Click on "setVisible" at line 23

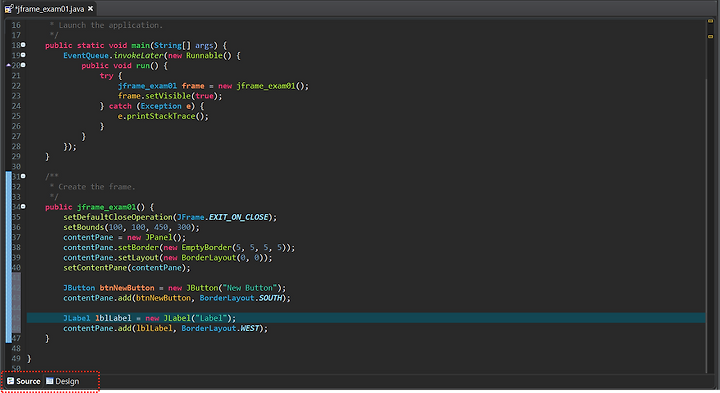click(x=168, y=96)
